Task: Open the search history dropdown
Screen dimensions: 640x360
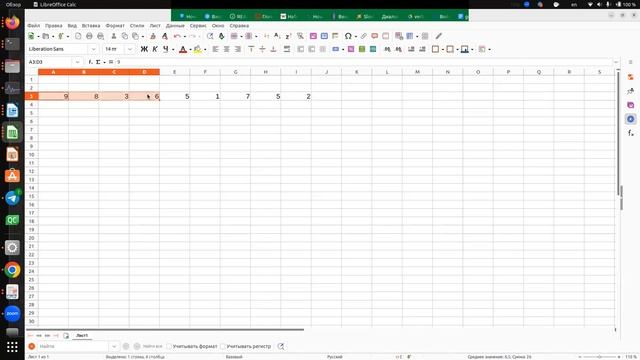Action: click(x=114, y=346)
